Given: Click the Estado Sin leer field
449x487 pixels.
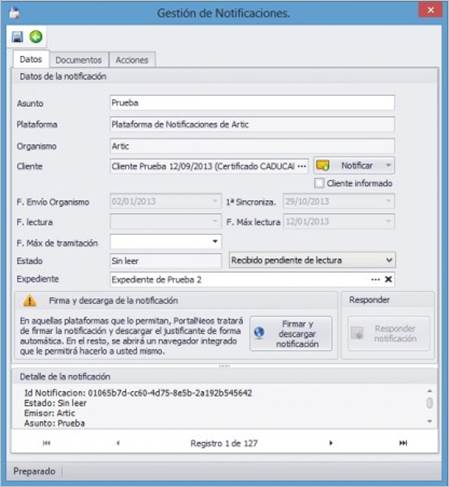Looking at the screenshot, I should click(x=166, y=261).
